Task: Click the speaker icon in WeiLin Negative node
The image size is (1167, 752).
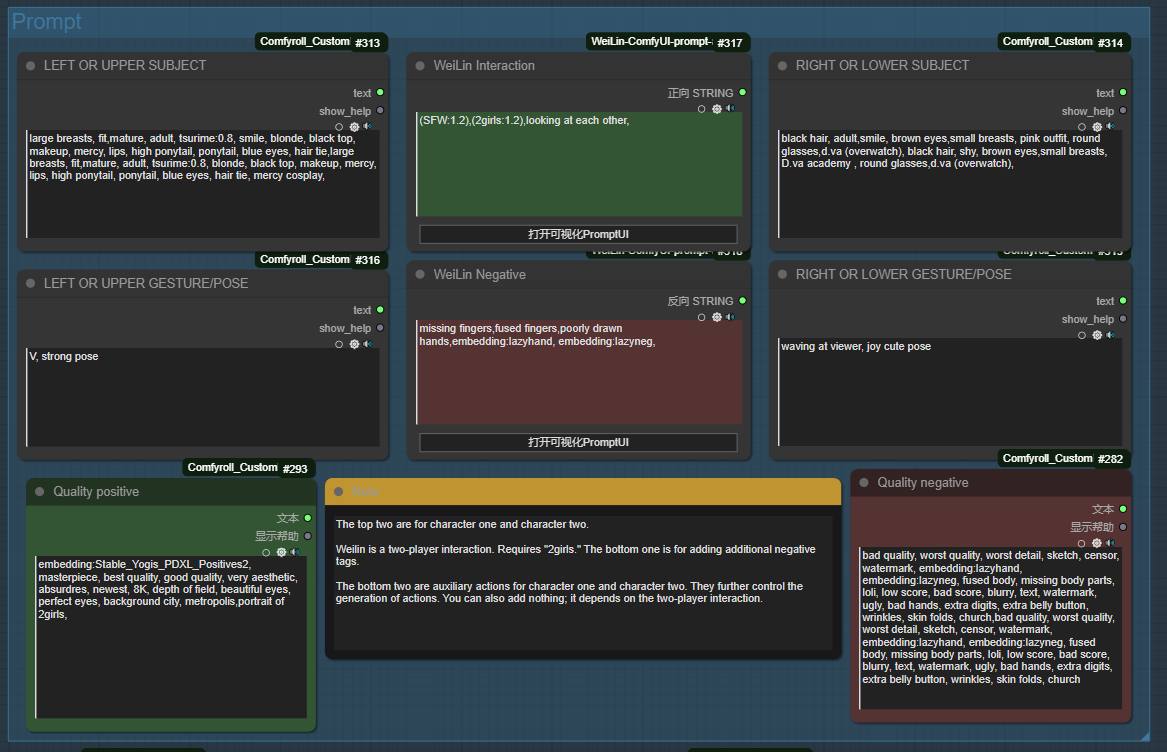Action: click(x=730, y=317)
